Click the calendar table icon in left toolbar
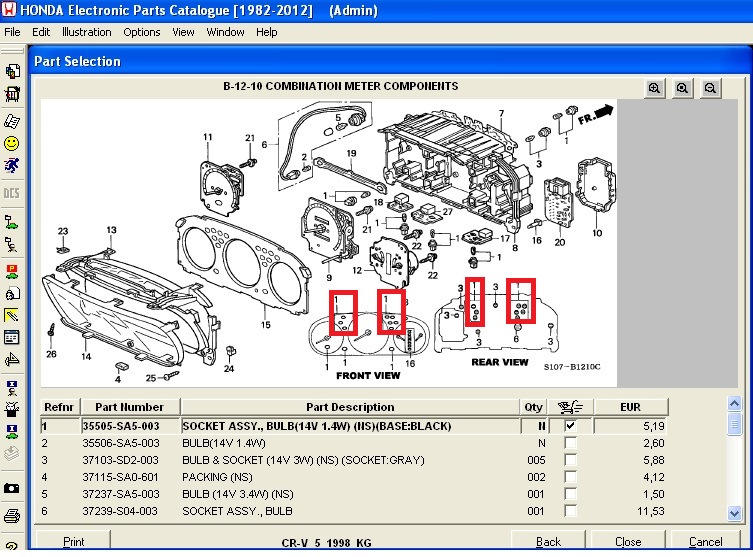 (x=12, y=337)
